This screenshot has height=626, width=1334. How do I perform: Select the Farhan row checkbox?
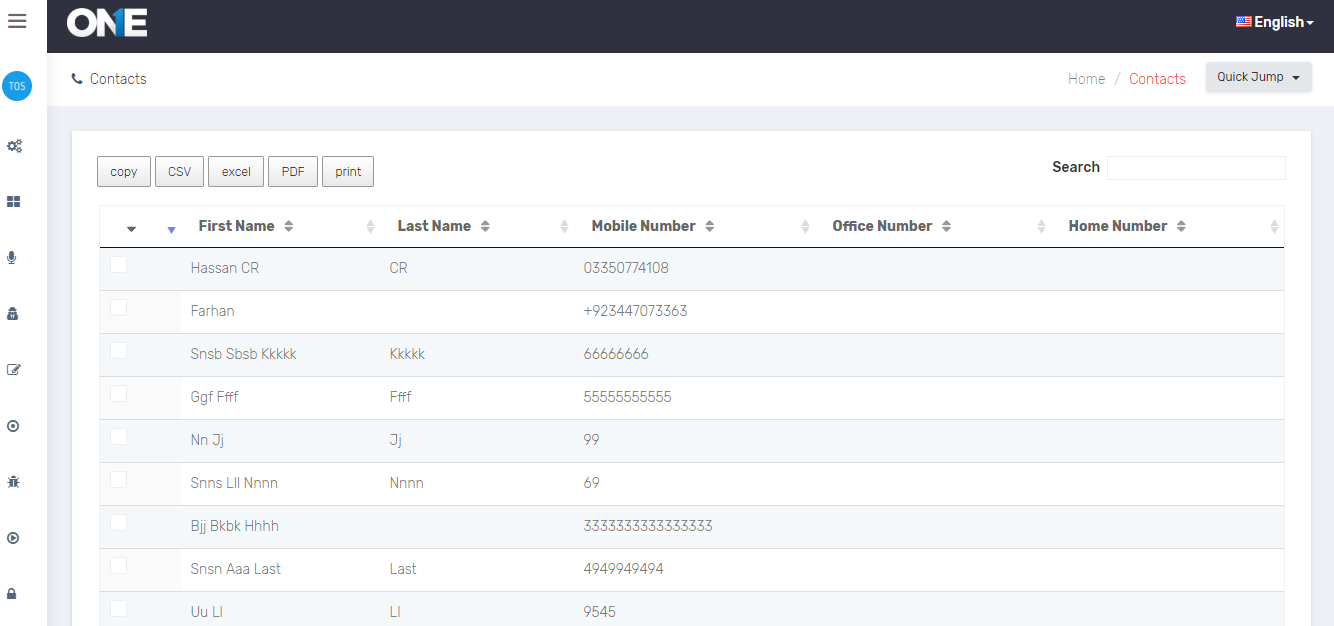pyautogui.click(x=119, y=308)
